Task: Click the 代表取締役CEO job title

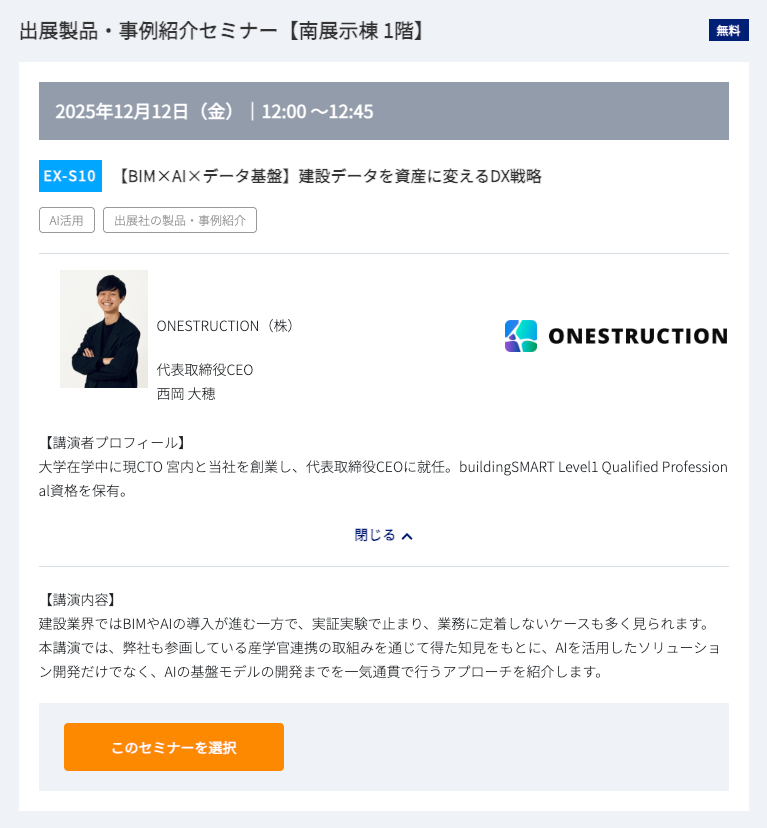Action: click(x=205, y=369)
